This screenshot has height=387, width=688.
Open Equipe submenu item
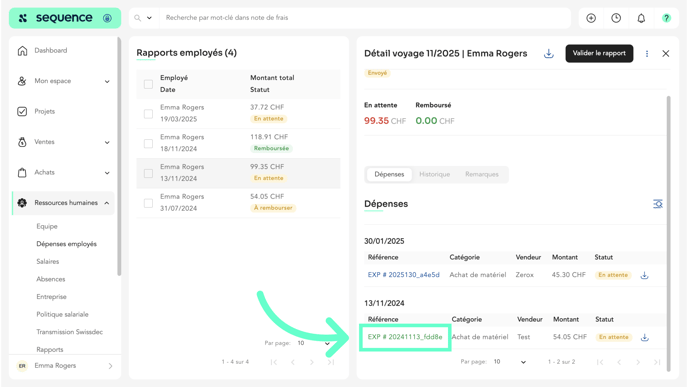tap(47, 226)
